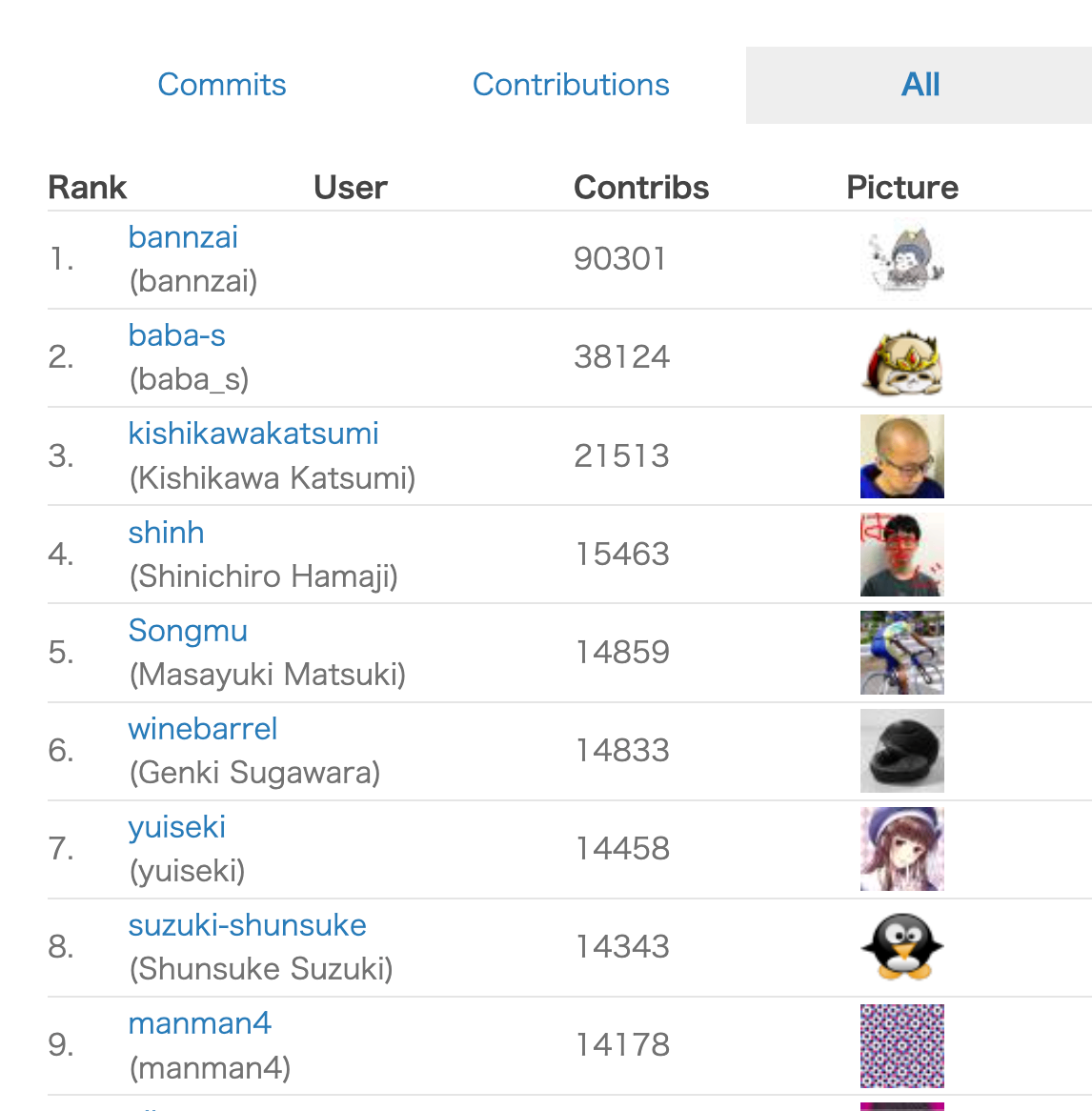
Task: Open the shinh user link
Action: (167, 532)
